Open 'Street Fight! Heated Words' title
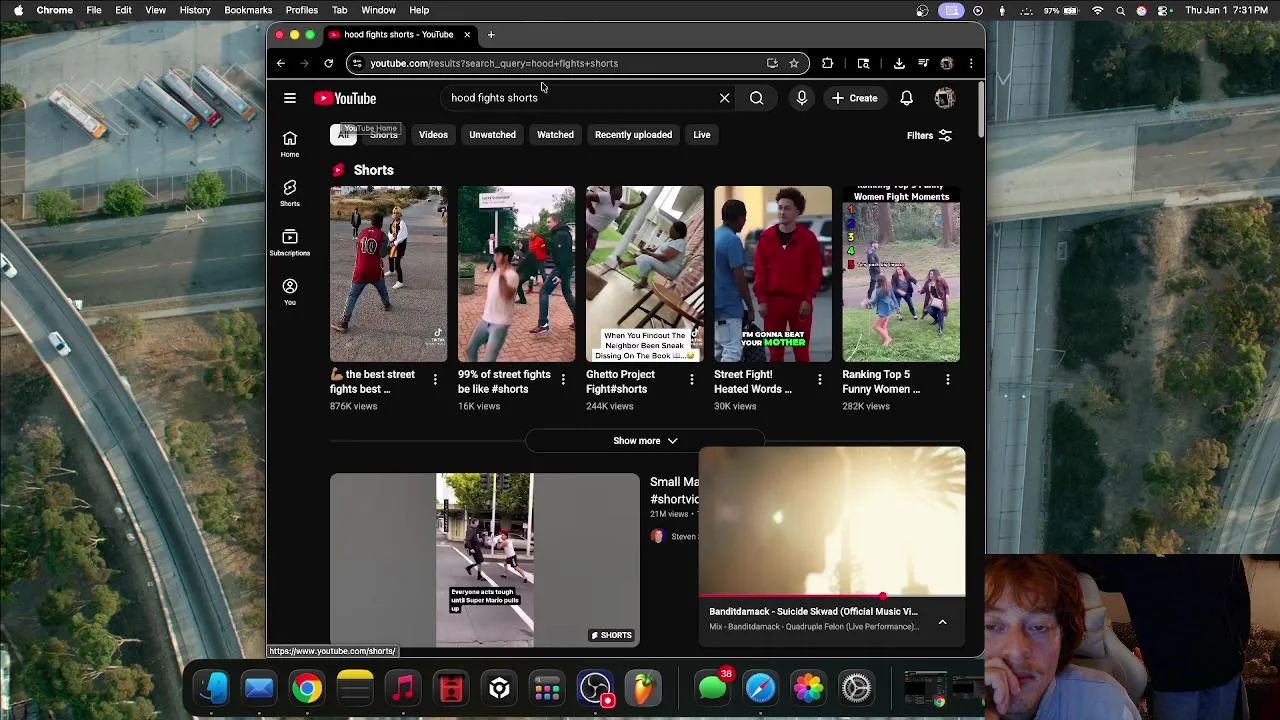 click(x=752, y=382)
